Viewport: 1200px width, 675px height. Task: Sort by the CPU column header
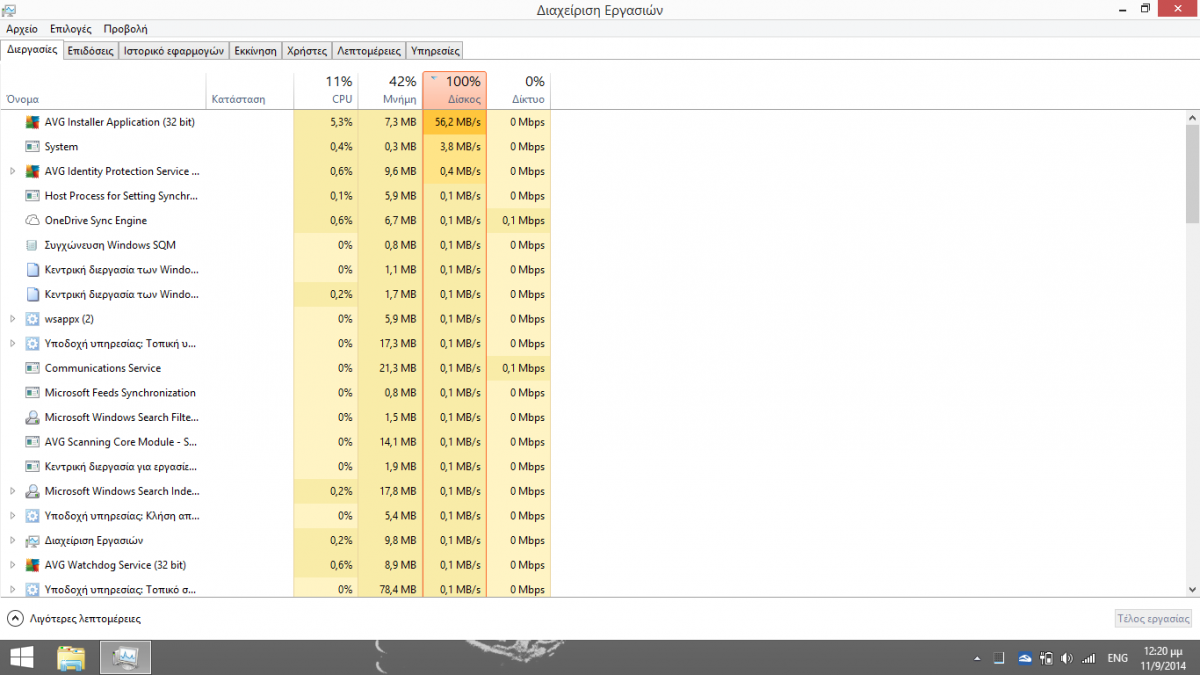click(x=325, y=90)
